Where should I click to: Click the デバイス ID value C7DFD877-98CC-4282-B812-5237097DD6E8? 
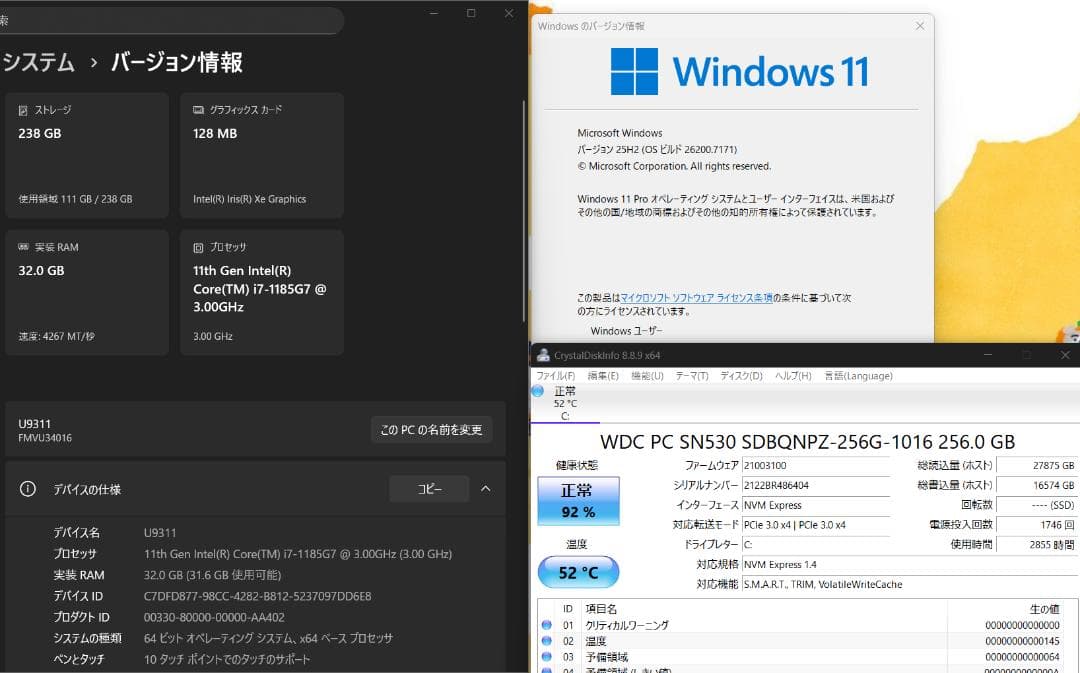point(258,596)
